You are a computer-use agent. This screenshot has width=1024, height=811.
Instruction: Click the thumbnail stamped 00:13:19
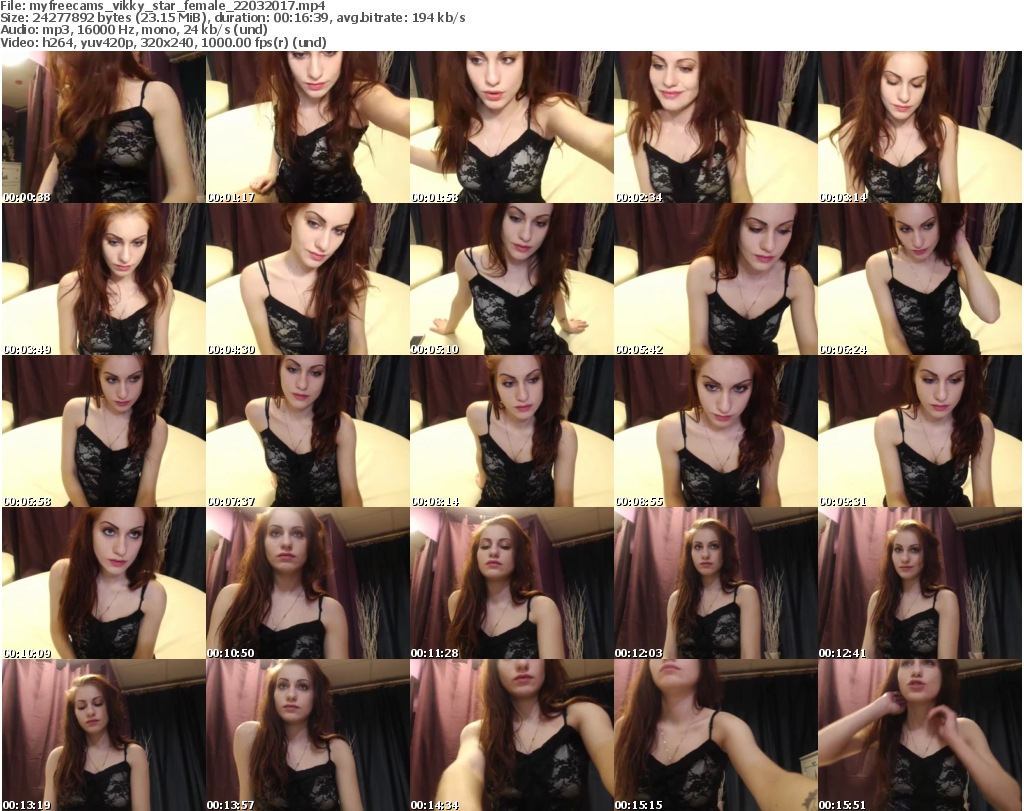pyautogui.click(x=104, y=735)
